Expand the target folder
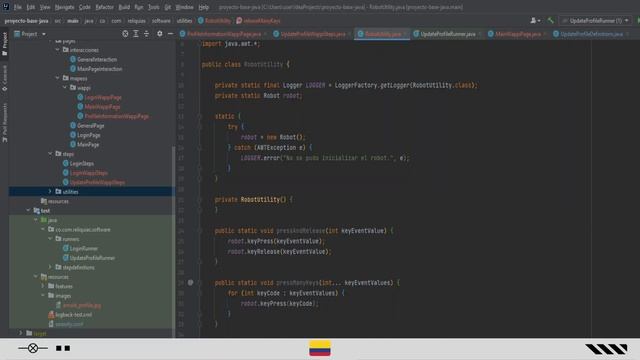This screenshot has width=640, height=360. click(21, 333)
